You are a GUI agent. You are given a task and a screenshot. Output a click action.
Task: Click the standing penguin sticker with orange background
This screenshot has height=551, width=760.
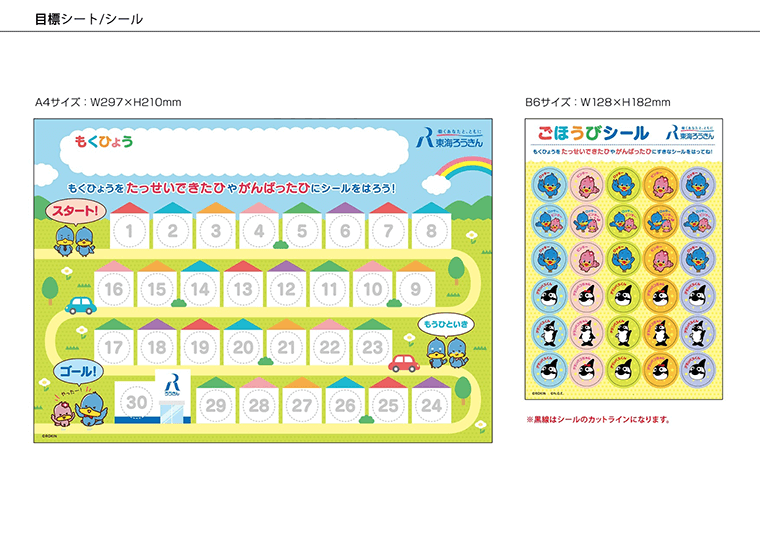click(x=661, y=333)
